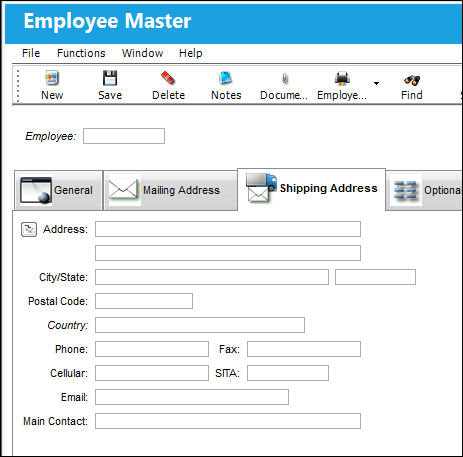463x457 pixels.
Task: Switch to the Optional tab
Action: click(424, 190)
